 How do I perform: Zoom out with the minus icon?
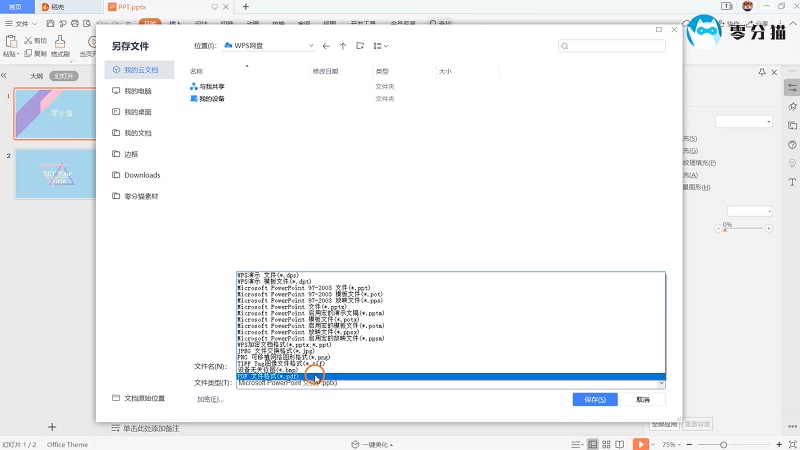(689, 444)
